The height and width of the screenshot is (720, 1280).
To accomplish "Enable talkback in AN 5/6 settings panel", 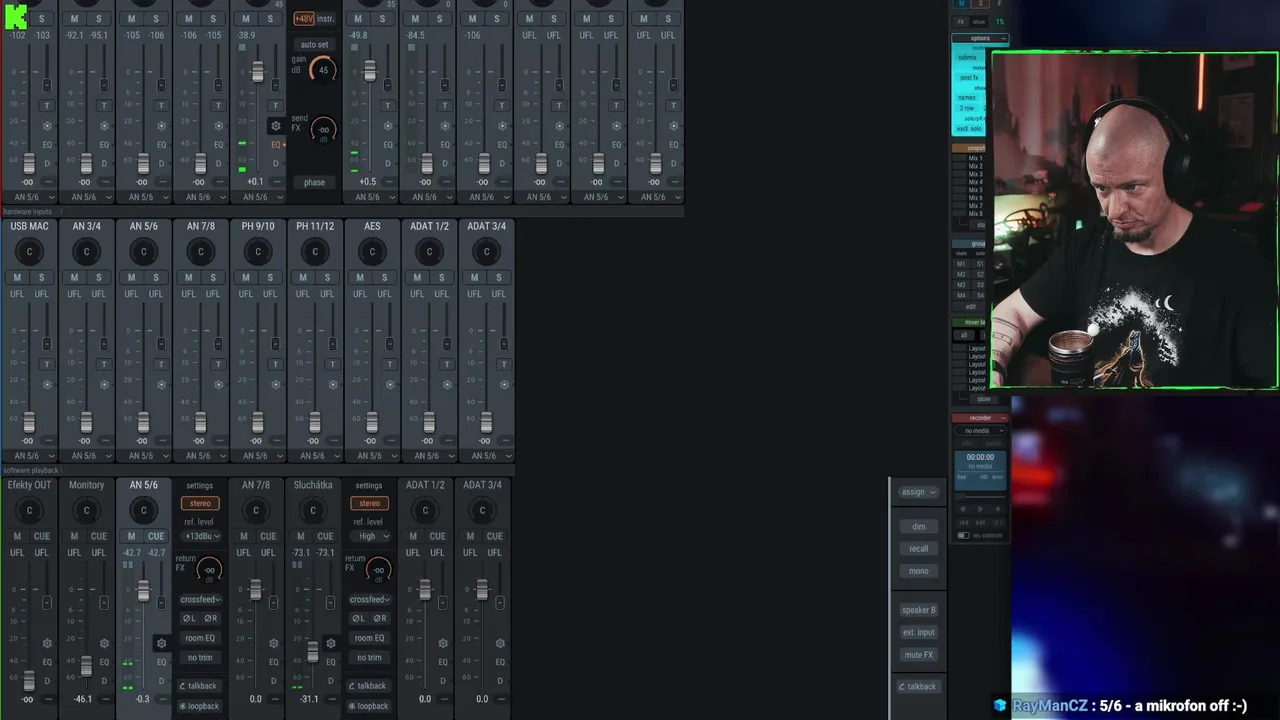I will pos(199,686).
